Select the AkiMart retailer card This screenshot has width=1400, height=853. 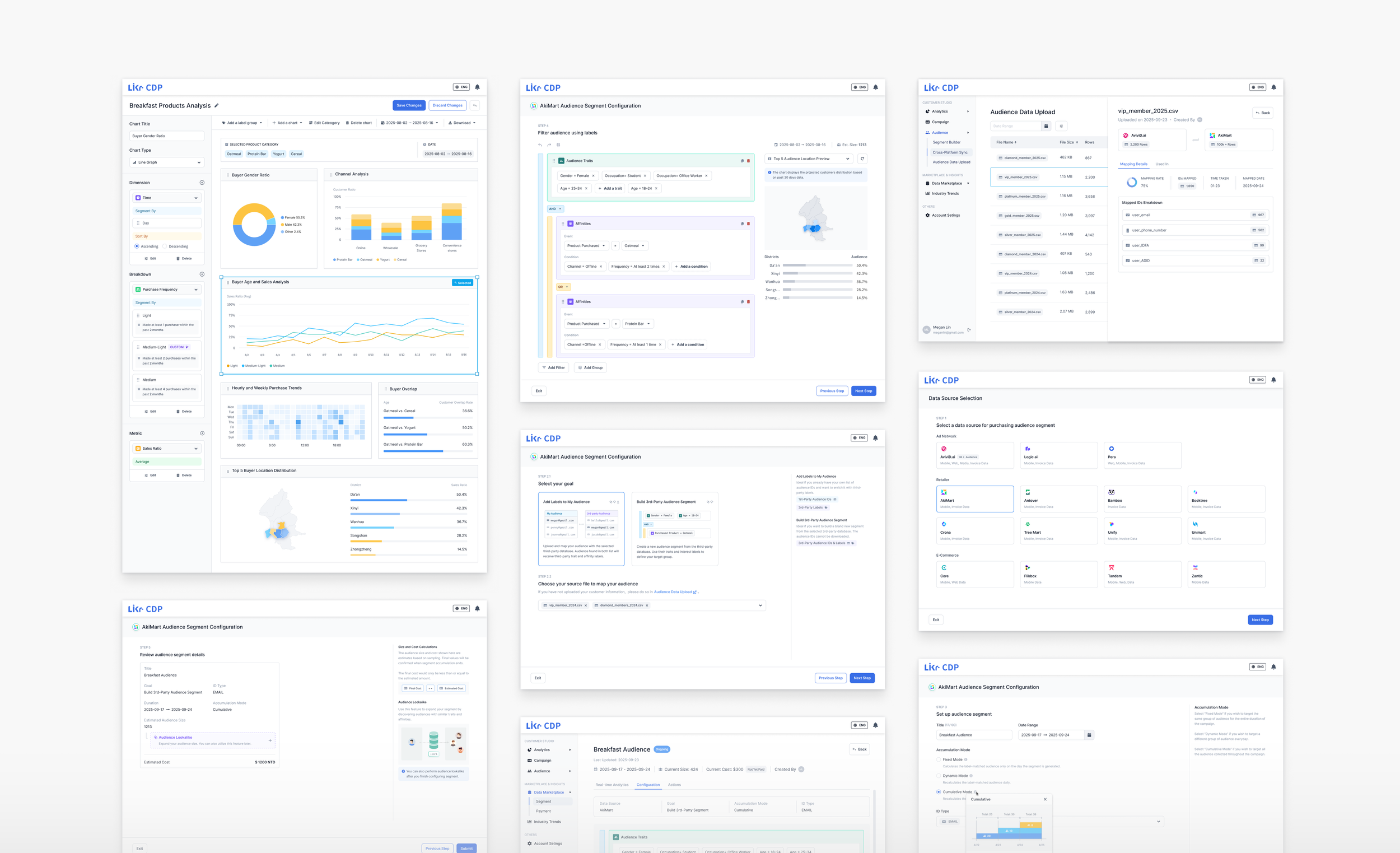point(974,499)
